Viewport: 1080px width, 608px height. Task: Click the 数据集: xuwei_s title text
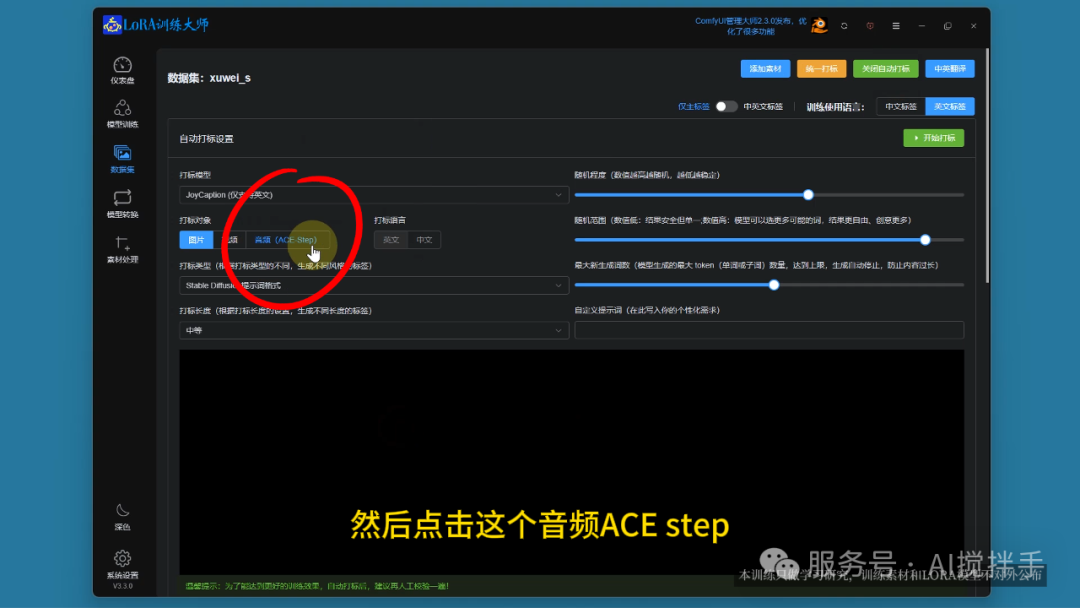[x=209, y=78]
